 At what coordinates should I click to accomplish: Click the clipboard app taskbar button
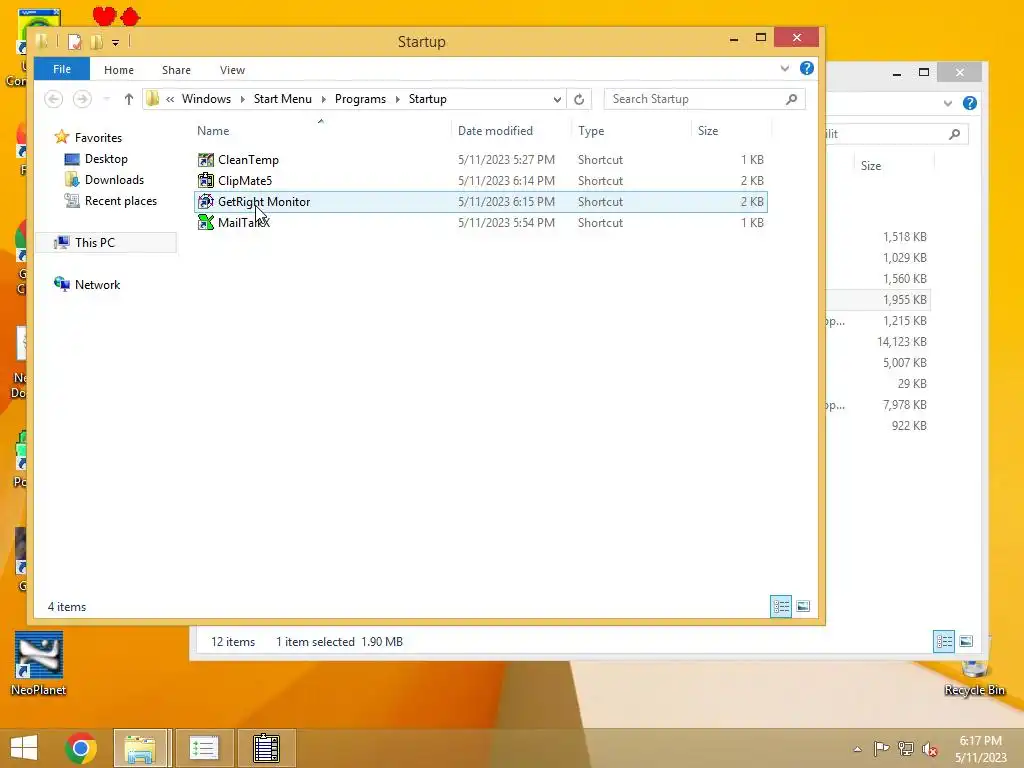(x=266, y=748)
